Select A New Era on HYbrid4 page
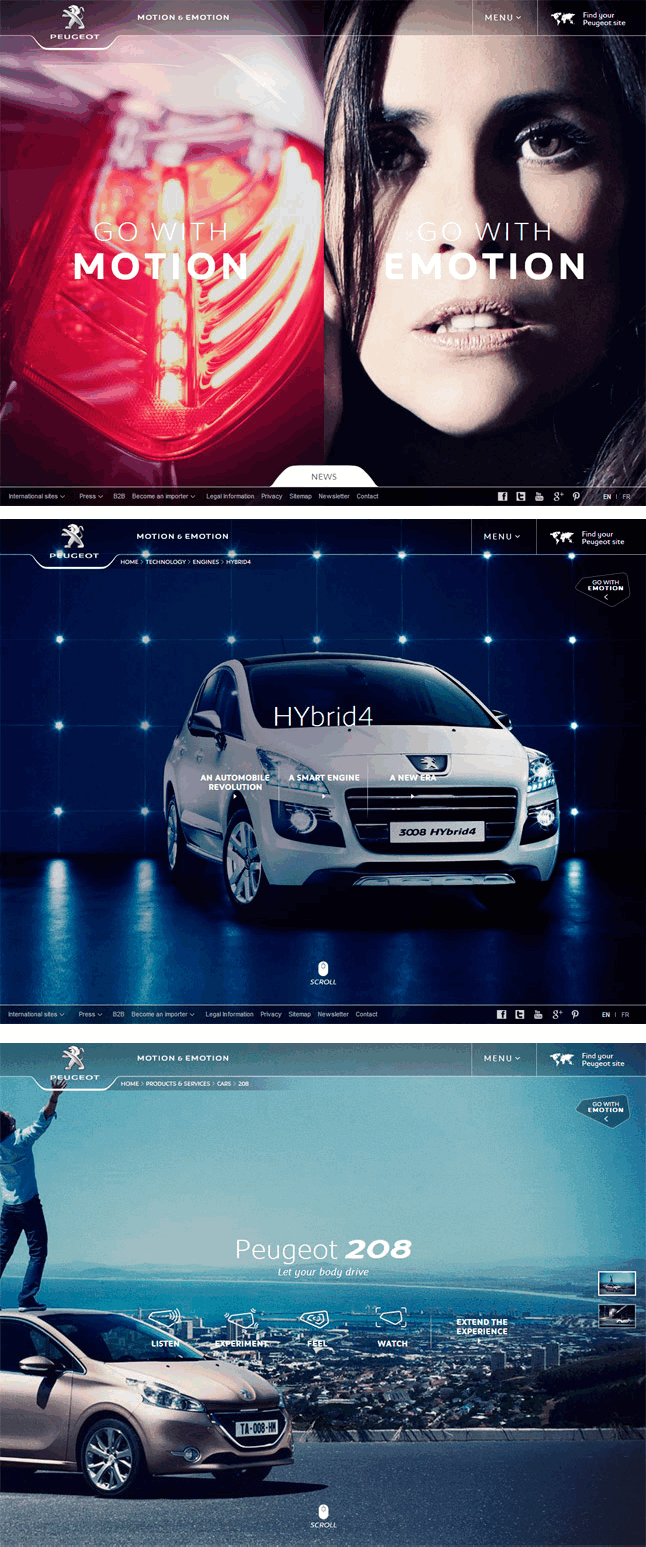Viewport: 646px width, 1547px height. click(x=411, y=779)
